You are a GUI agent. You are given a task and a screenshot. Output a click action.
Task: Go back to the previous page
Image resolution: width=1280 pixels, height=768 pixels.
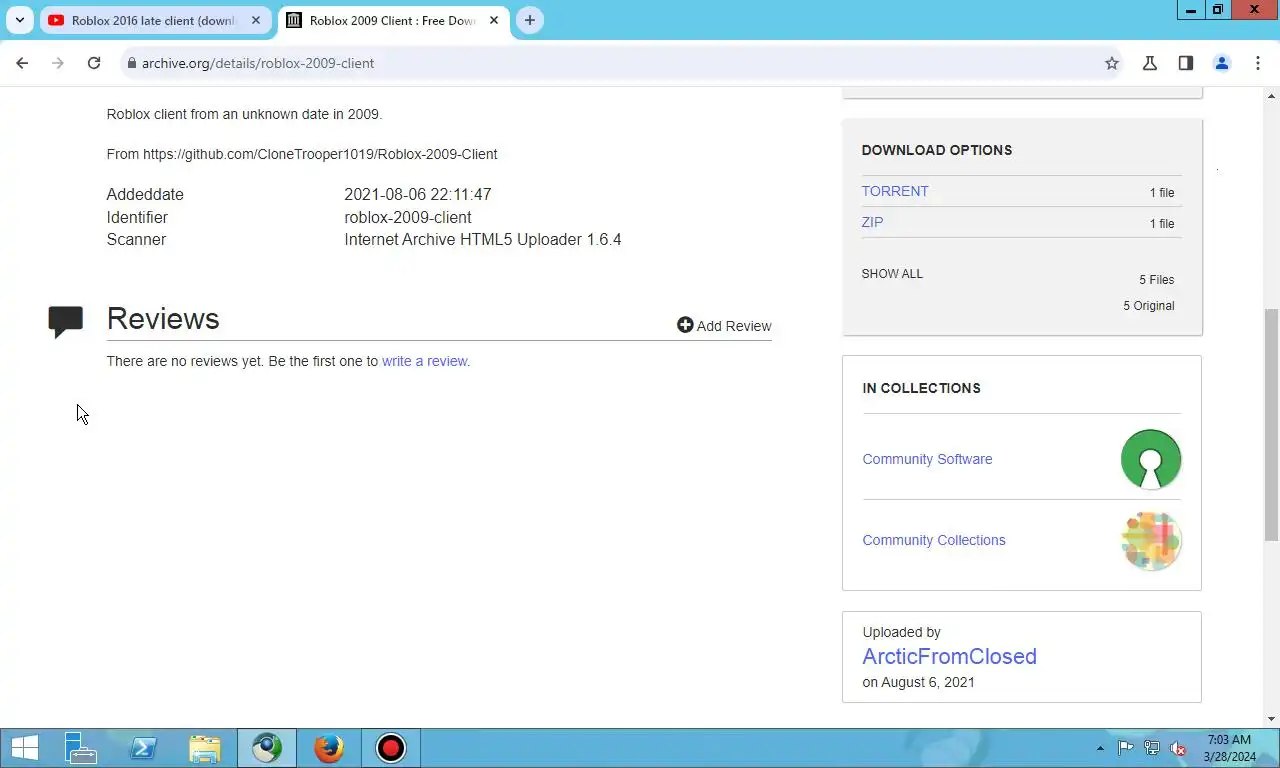coord(22,63)
